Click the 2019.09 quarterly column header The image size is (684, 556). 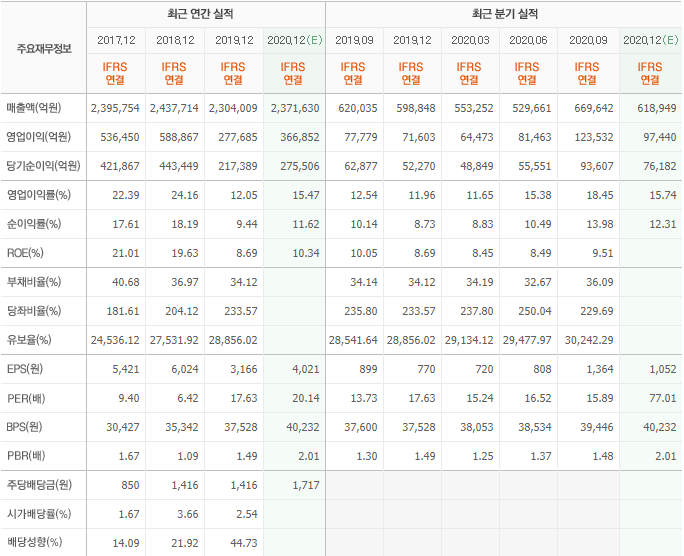point(354,40)
